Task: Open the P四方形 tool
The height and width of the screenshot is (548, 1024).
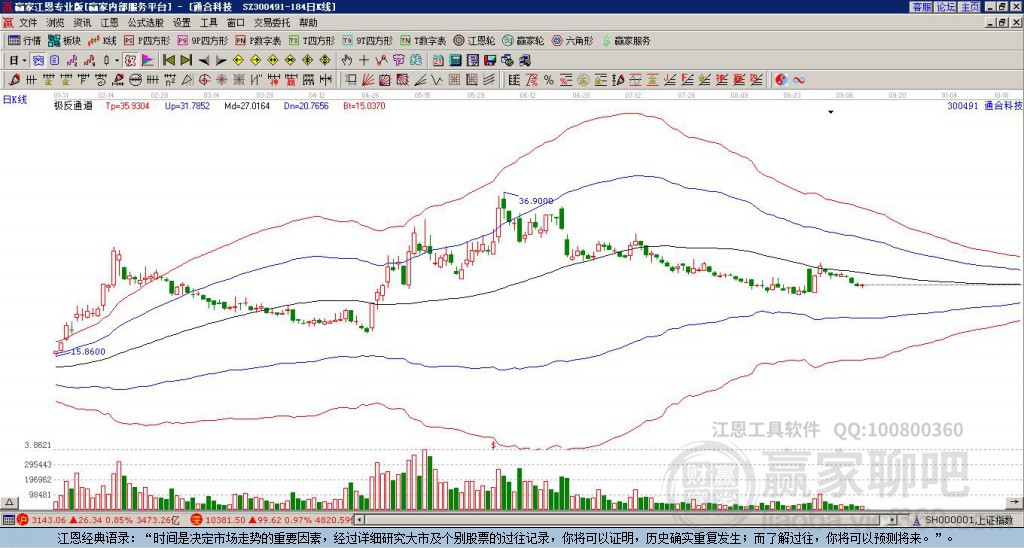Action: (147, 40)
